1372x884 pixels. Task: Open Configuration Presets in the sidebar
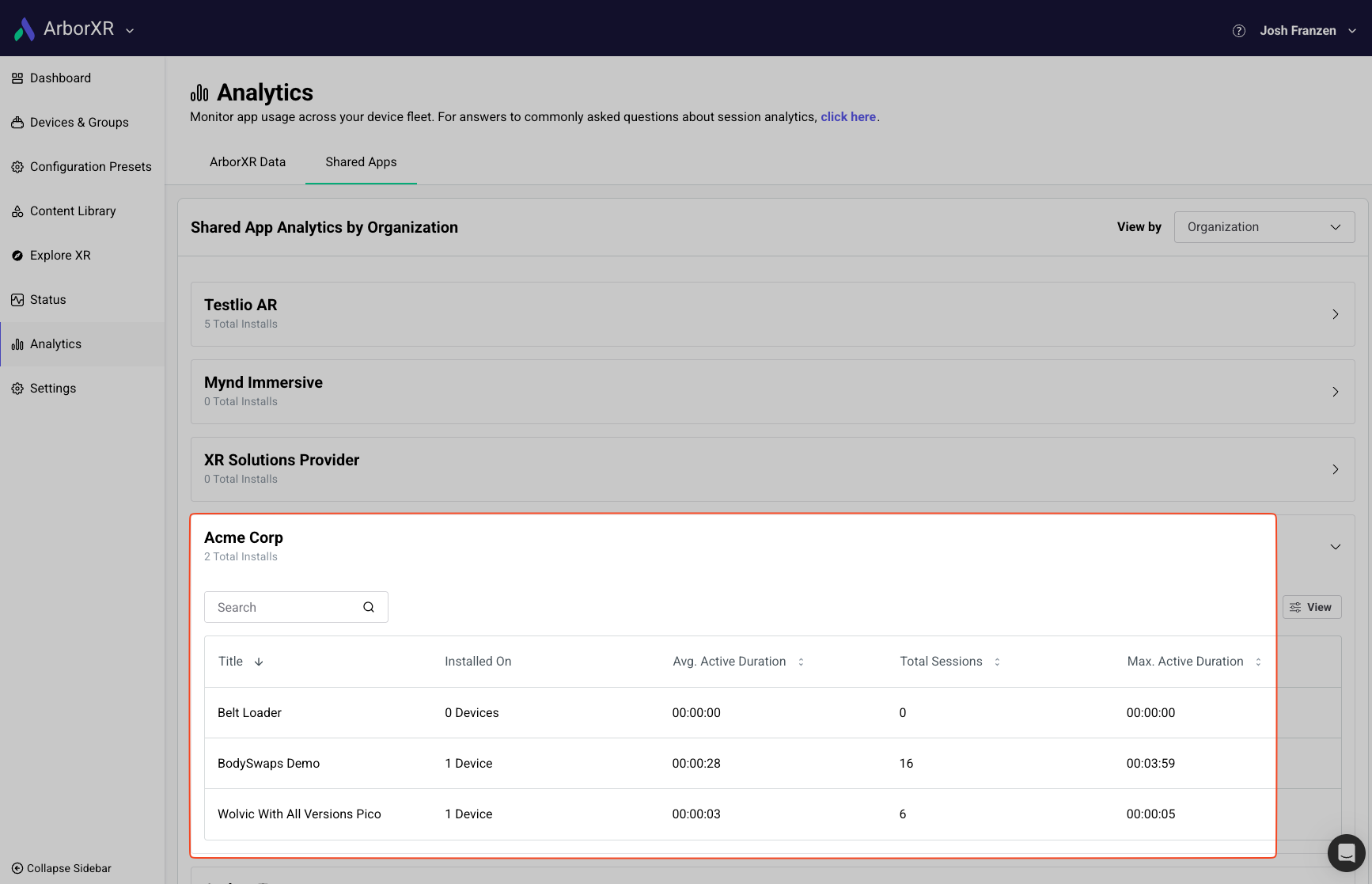(82, 167)
